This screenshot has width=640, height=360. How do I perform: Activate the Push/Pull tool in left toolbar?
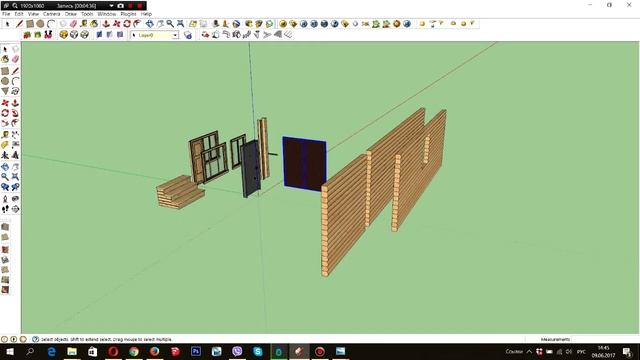(x=15, y=103)
